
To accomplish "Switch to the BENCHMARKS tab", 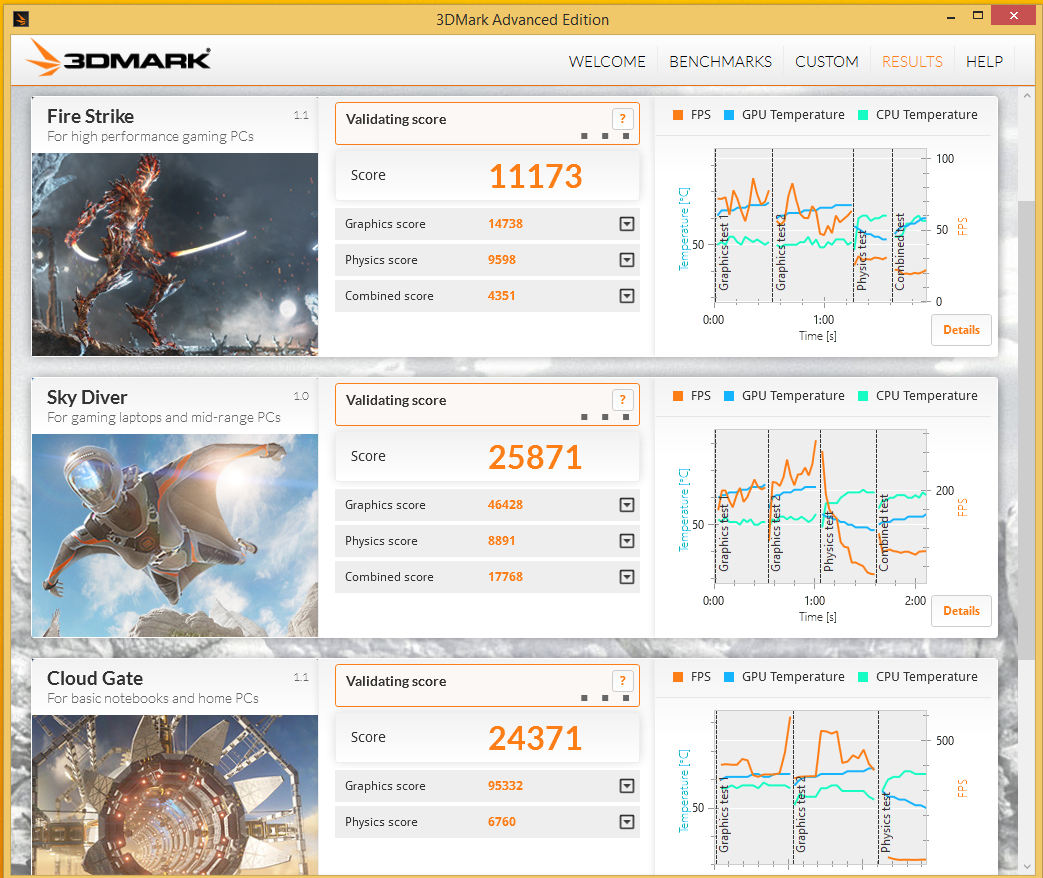I will (x=720, y=62).
